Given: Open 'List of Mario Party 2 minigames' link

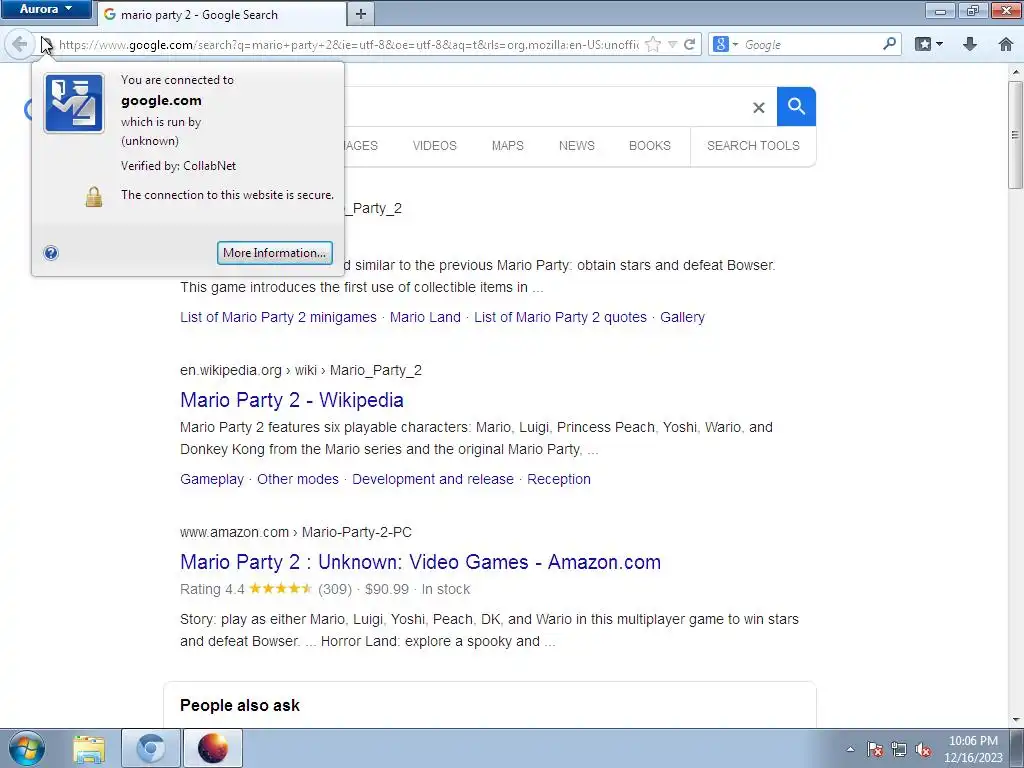Looking at the screenshot, I should [x=278, y=317].
